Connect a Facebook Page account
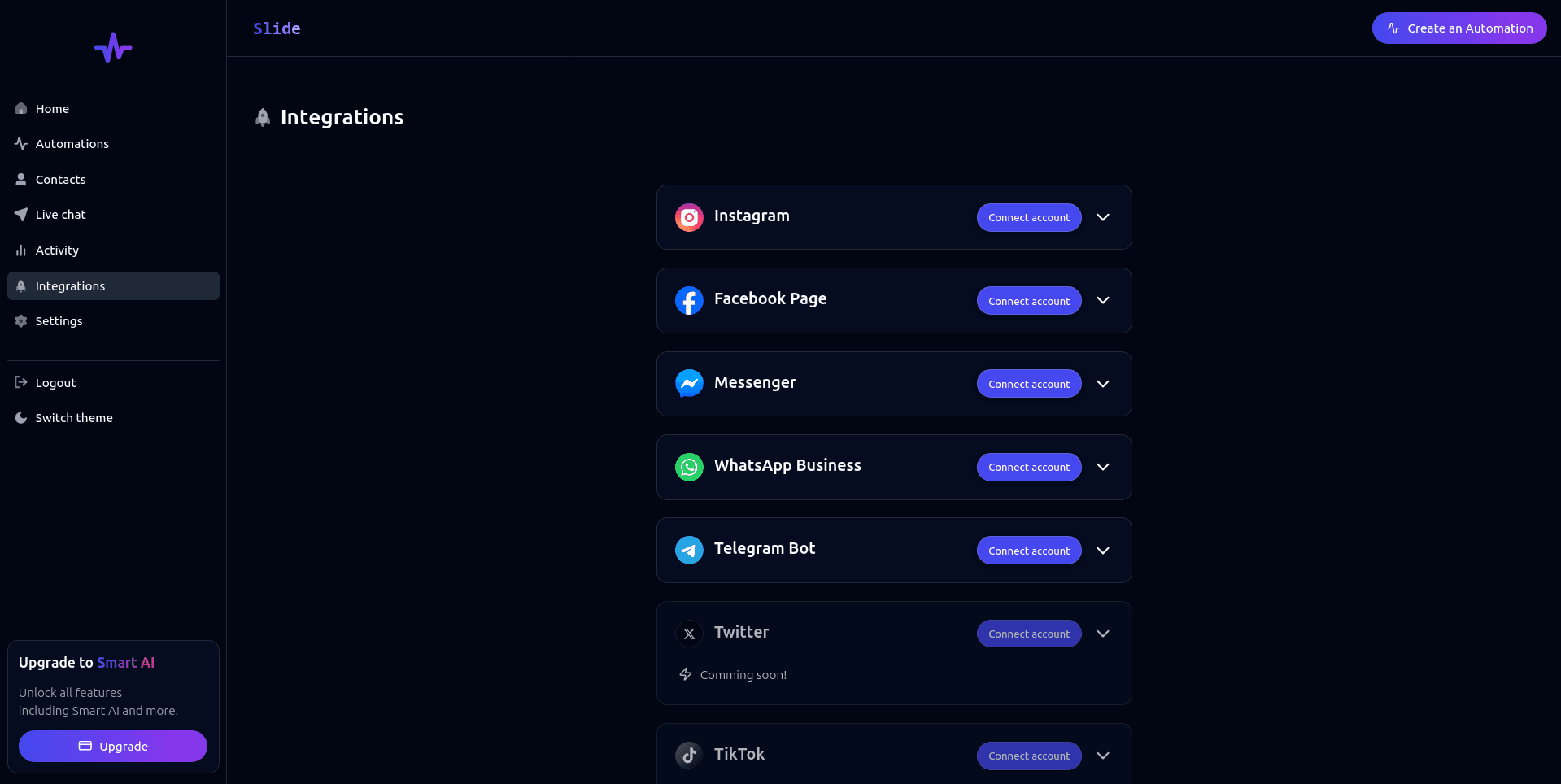This screenshot has width=1561, height=784. (x=1028, y=300)
